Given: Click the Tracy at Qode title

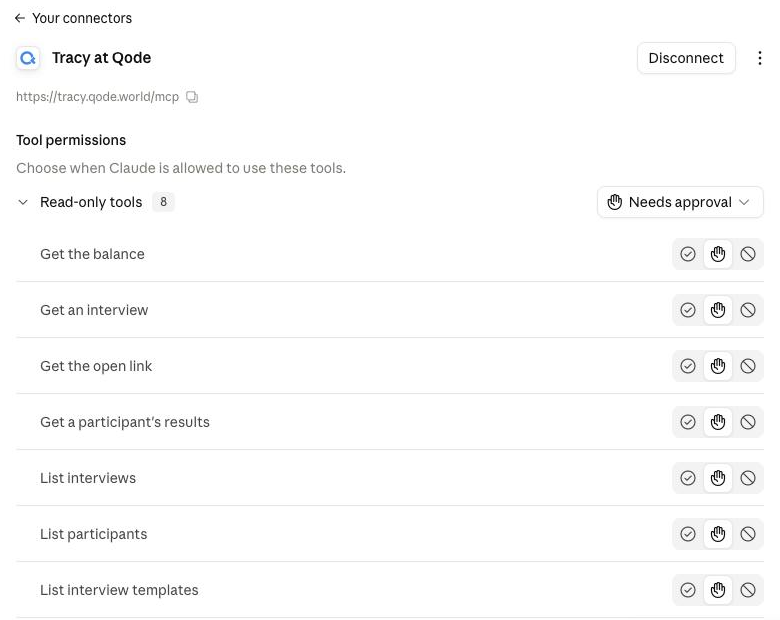Looking at the screenshot, I should click(x=101, y=58).
